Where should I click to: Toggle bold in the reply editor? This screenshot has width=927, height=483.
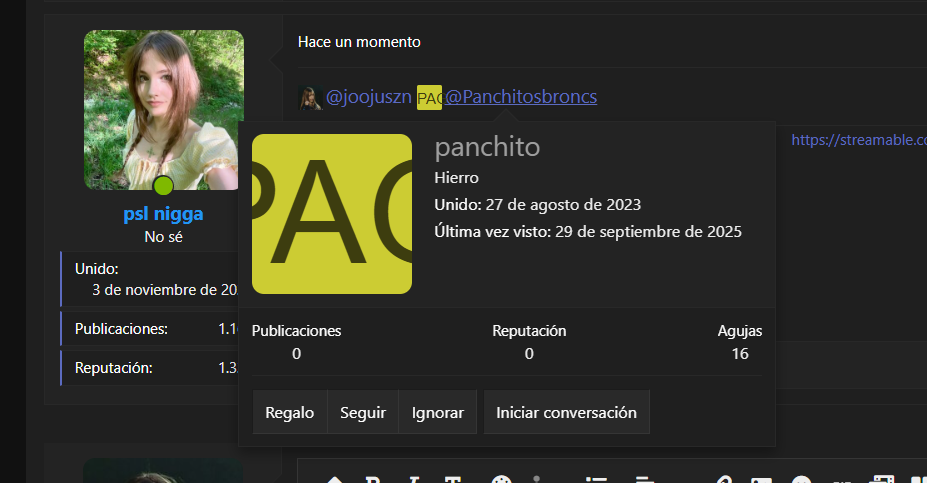click(372, 479)
